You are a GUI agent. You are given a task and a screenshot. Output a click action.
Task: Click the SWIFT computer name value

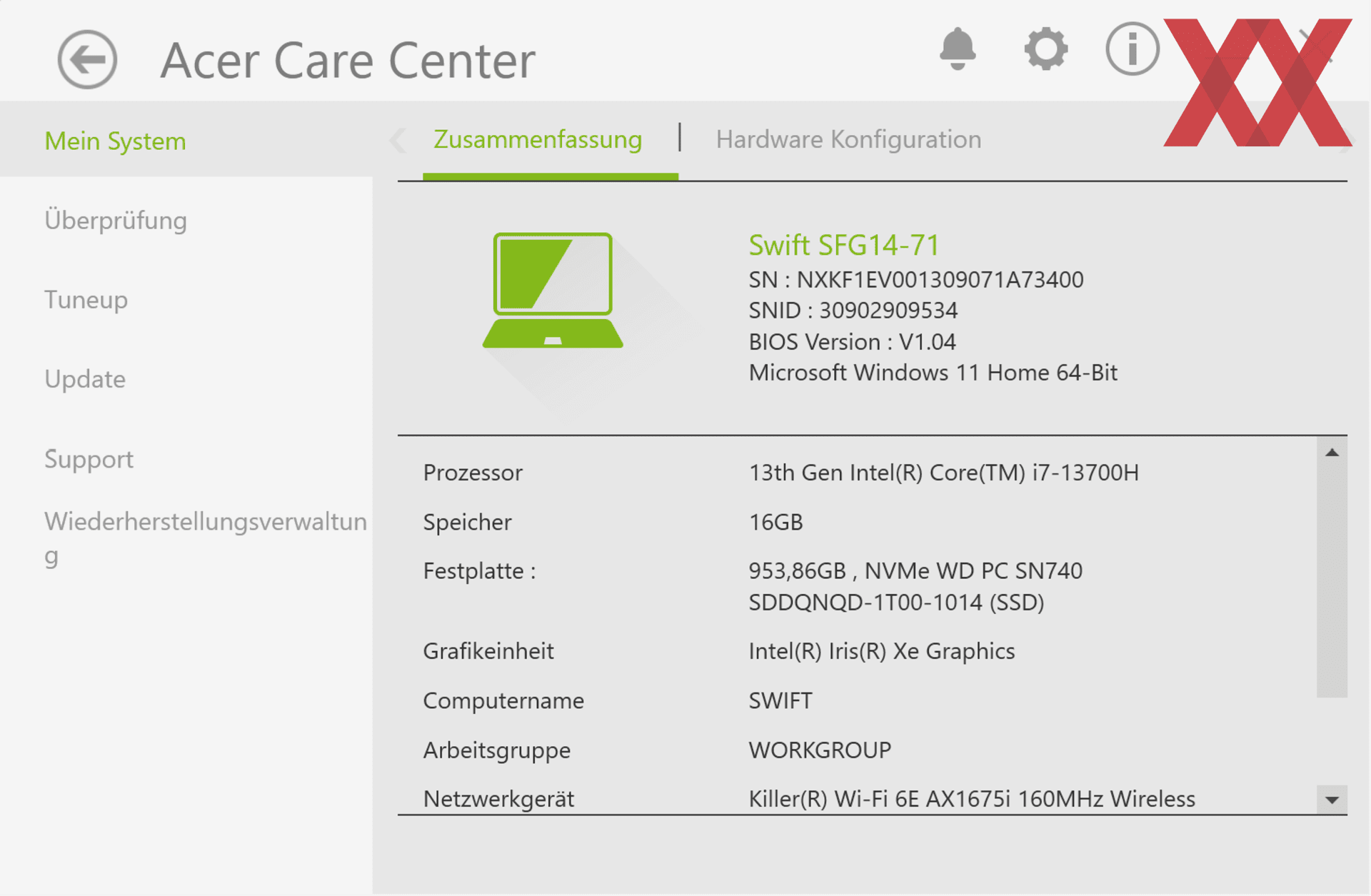coord(780,701)
